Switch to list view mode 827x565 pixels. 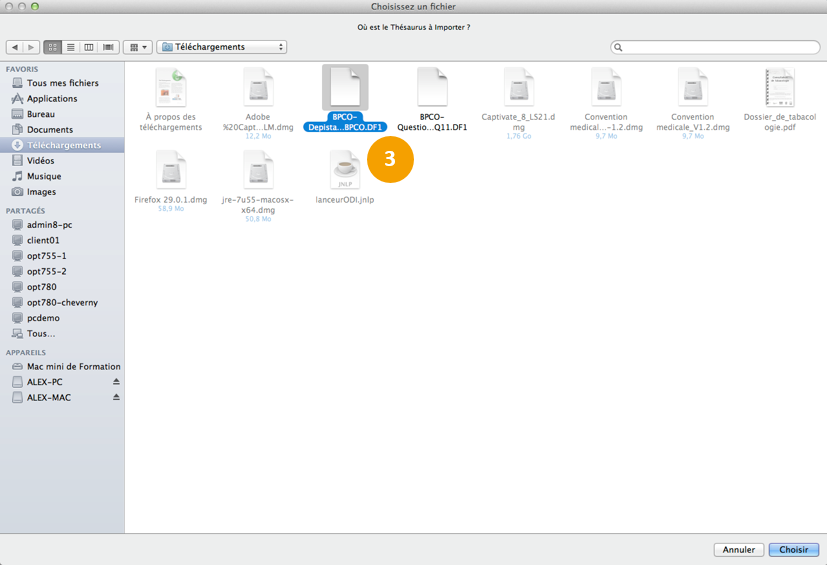[x=71, y=47]
